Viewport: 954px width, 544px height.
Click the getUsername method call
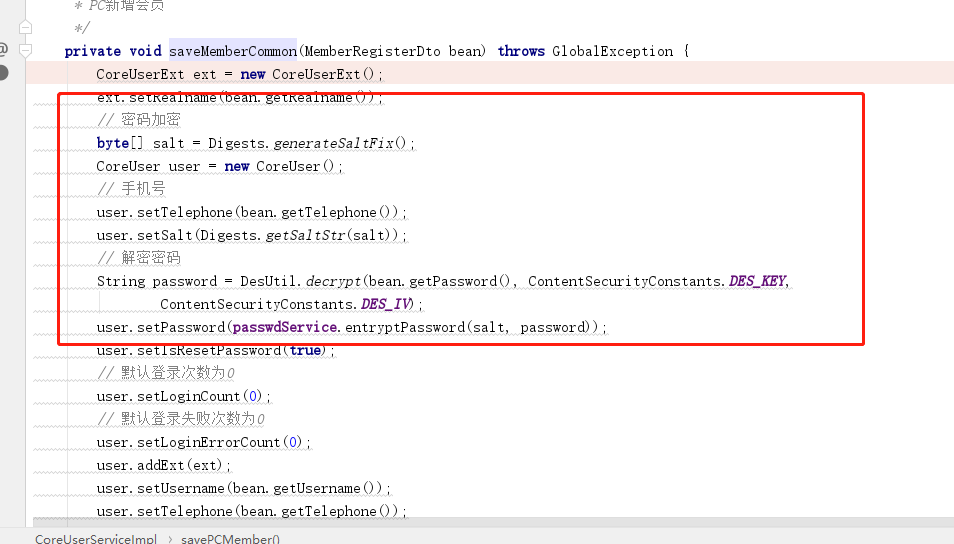[x=317, y=489]
